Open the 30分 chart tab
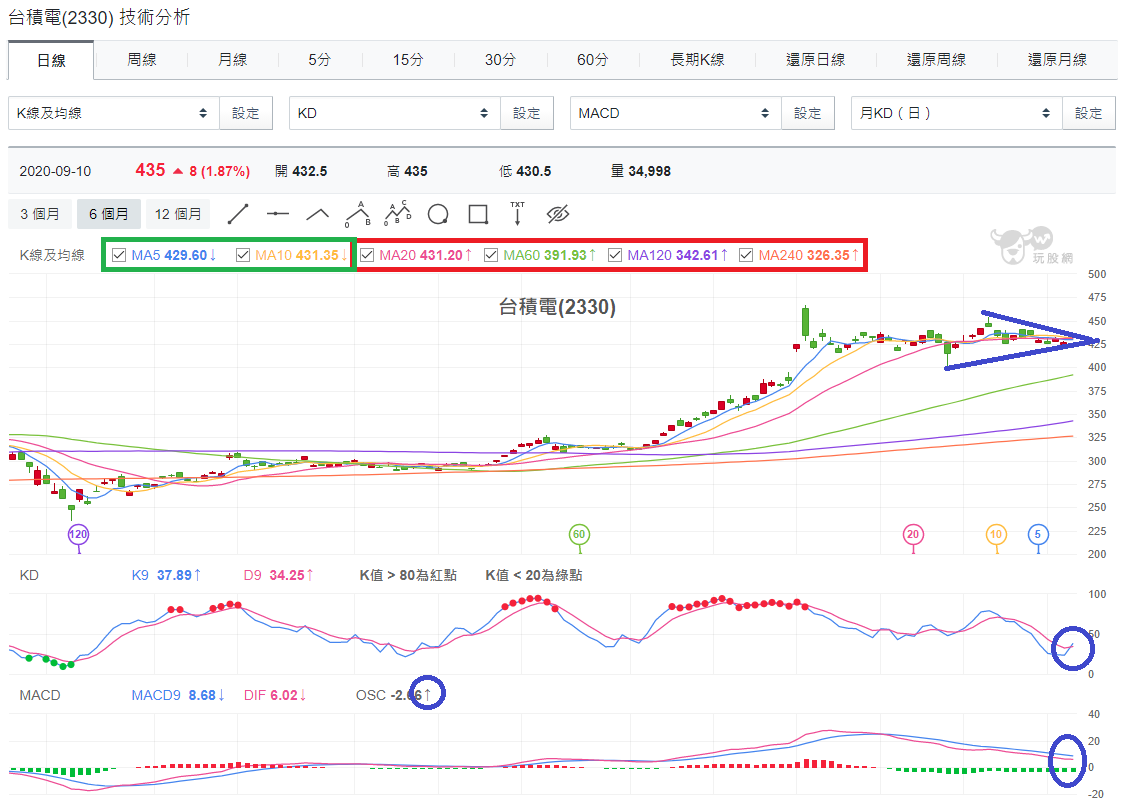Screen dimensions: 1139x801 tap(500, 60)
